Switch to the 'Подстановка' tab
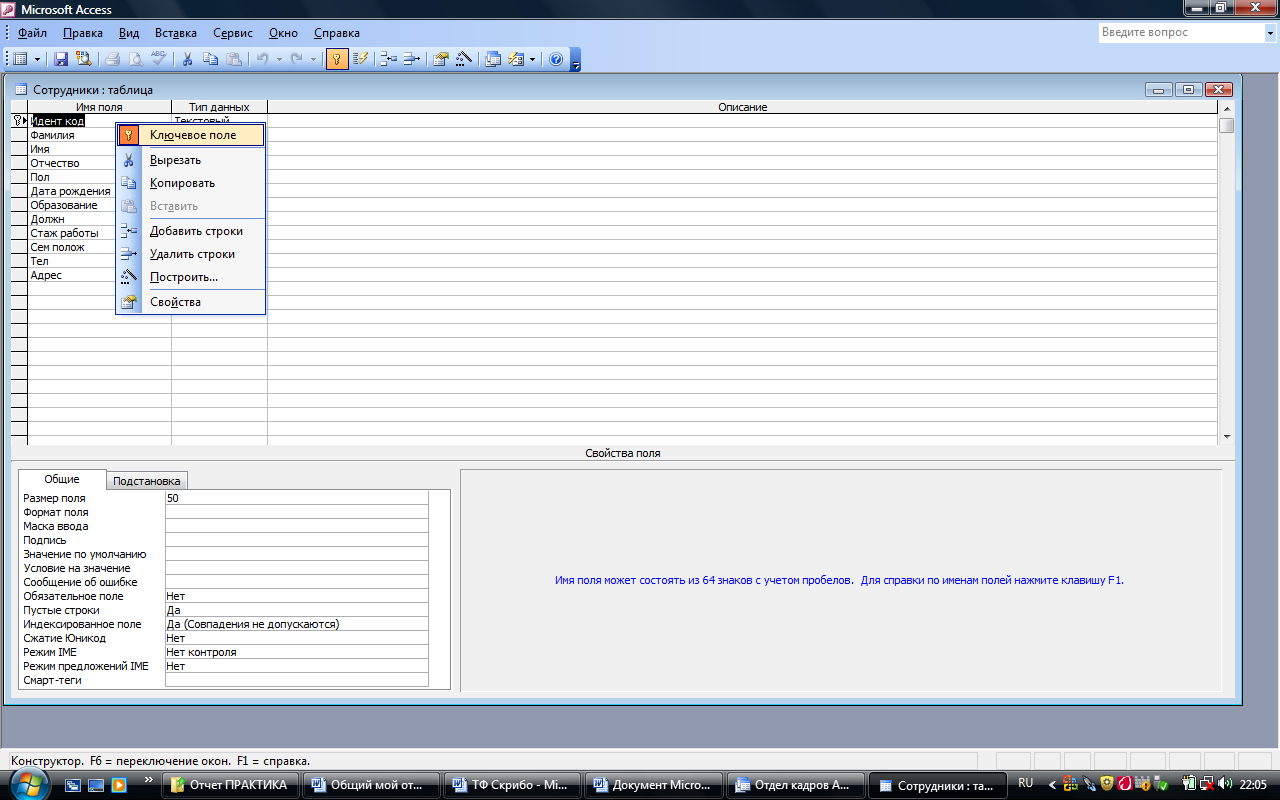The image size is (1280, 800). pos(147,481)
